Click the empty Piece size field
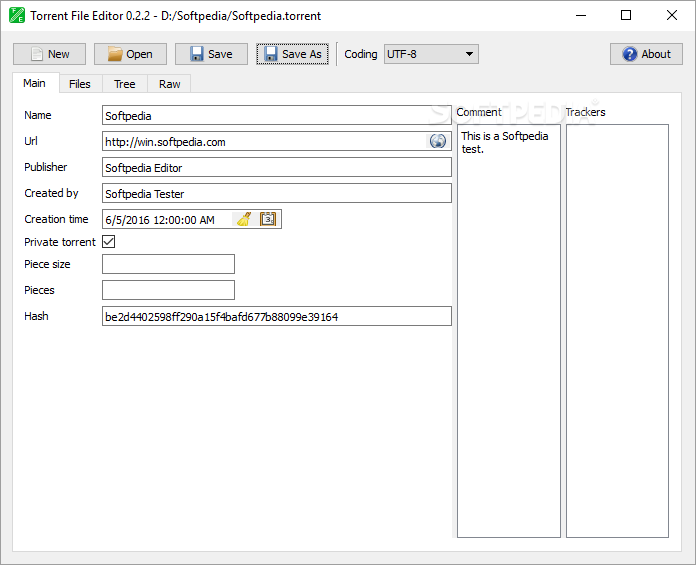 click(x=168, y=264)
